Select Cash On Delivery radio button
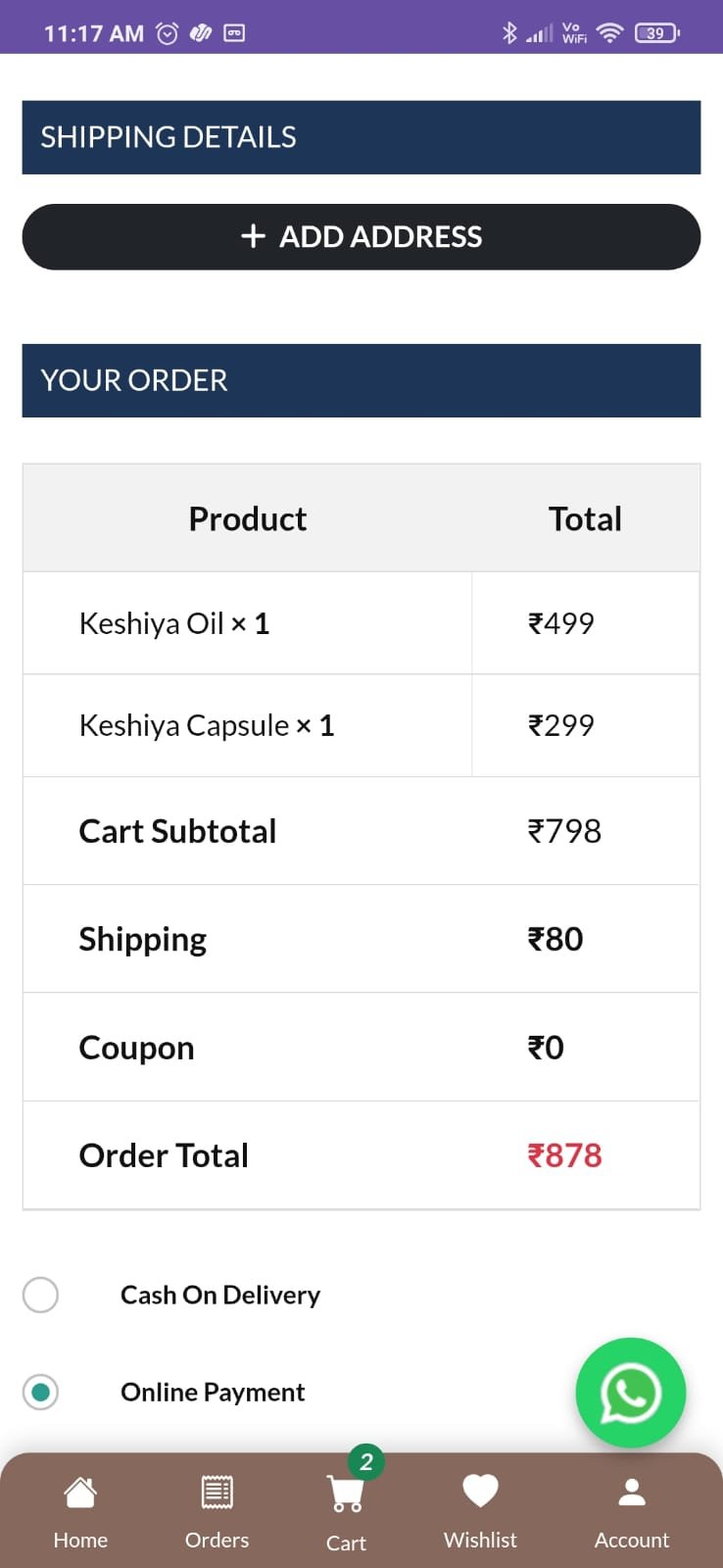Image resolution: width=723 pixels, height=1568 pixels. [40, 1295]
